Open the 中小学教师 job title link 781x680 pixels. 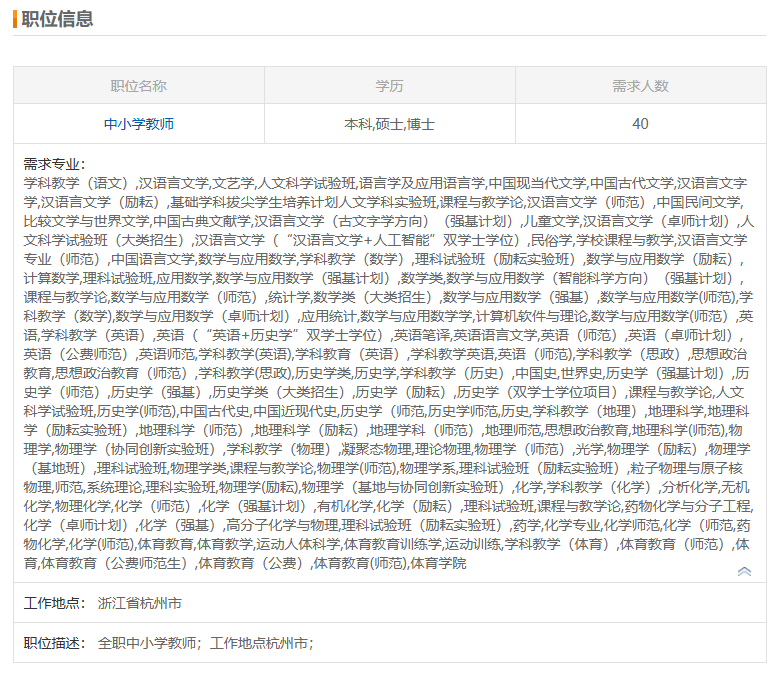point(139,124)
